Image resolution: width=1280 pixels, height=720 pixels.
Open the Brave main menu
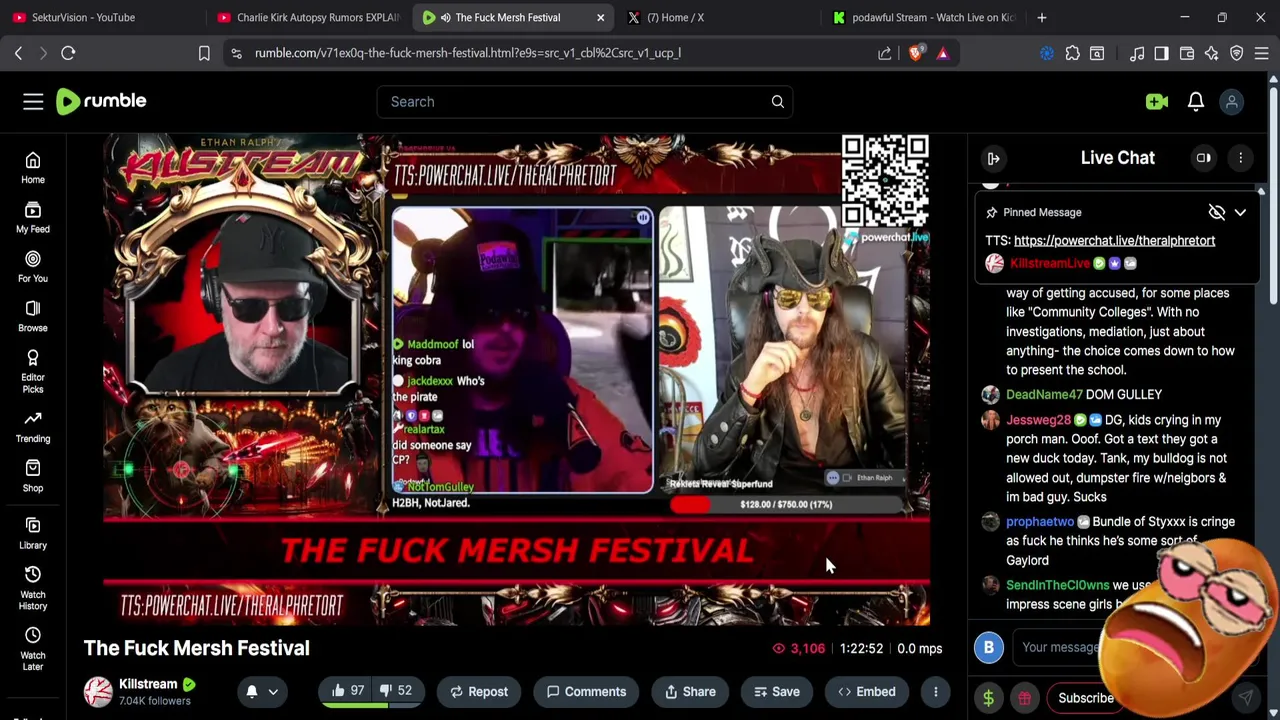tap(1261, 53)
